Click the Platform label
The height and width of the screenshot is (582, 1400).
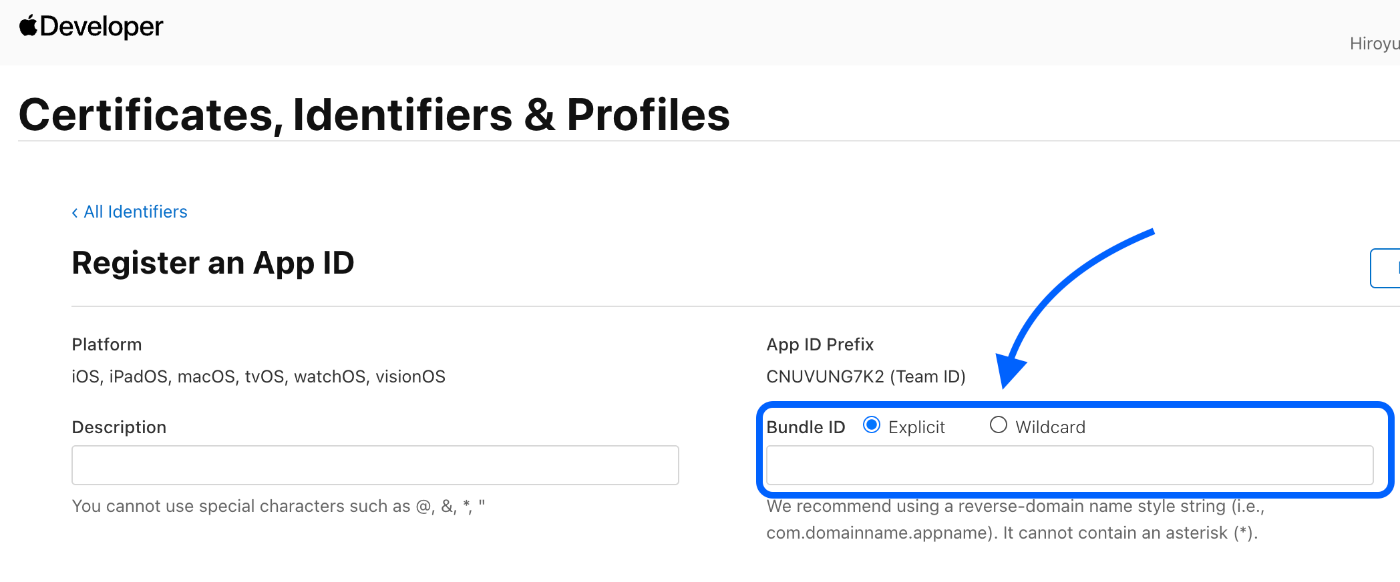coord(107,345)
